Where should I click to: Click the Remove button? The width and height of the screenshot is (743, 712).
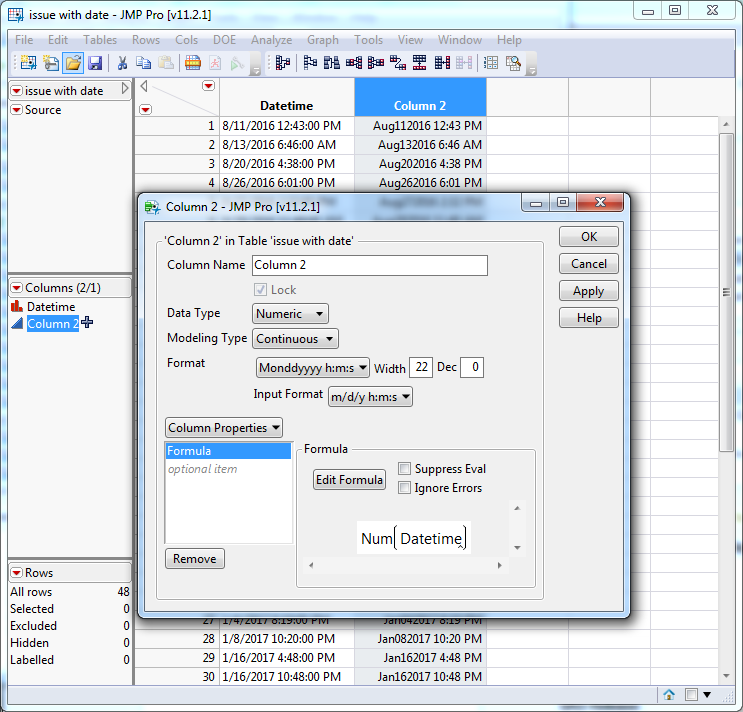point(195,559)
